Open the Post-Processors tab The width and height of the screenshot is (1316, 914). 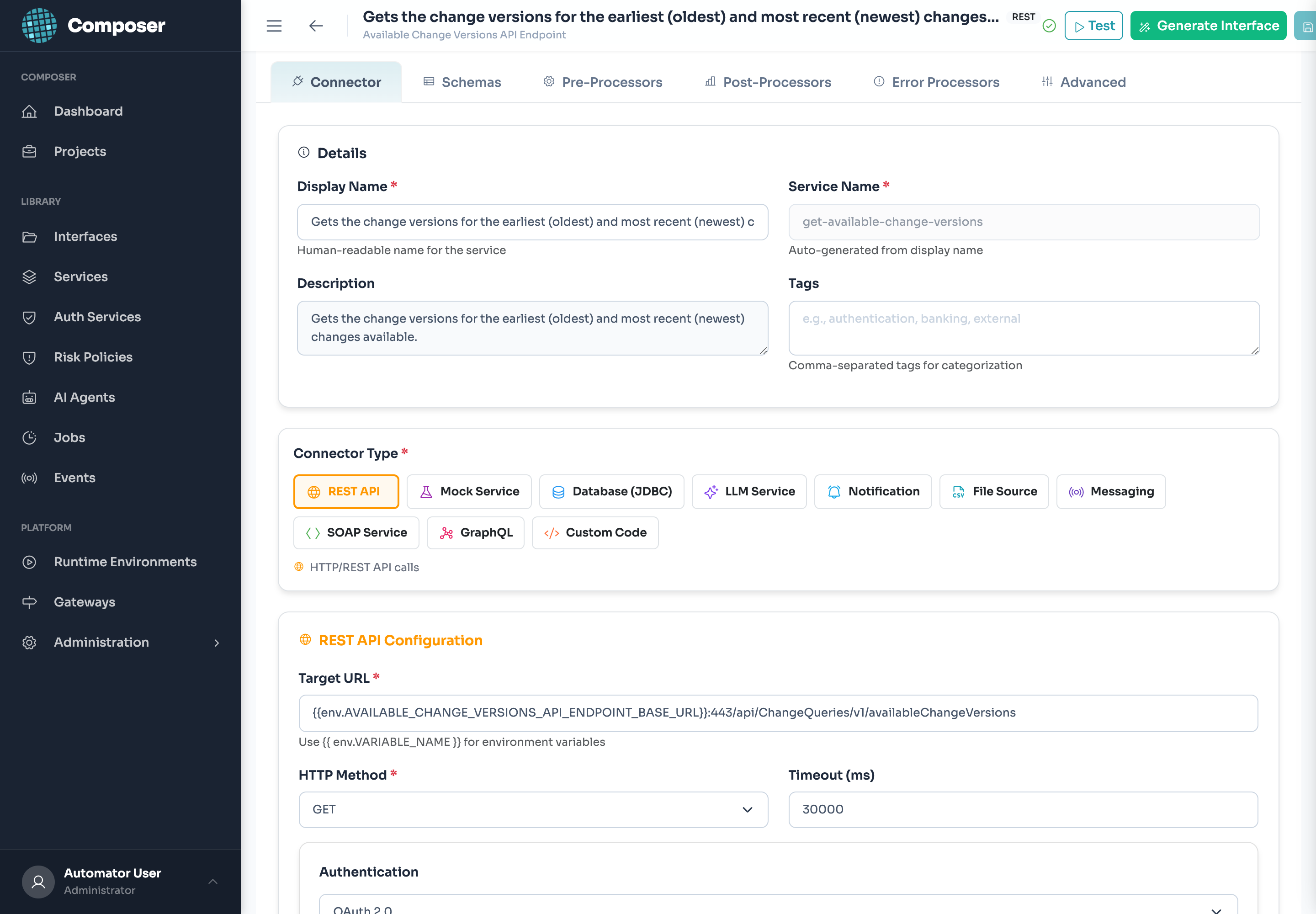tap(768, 82)
